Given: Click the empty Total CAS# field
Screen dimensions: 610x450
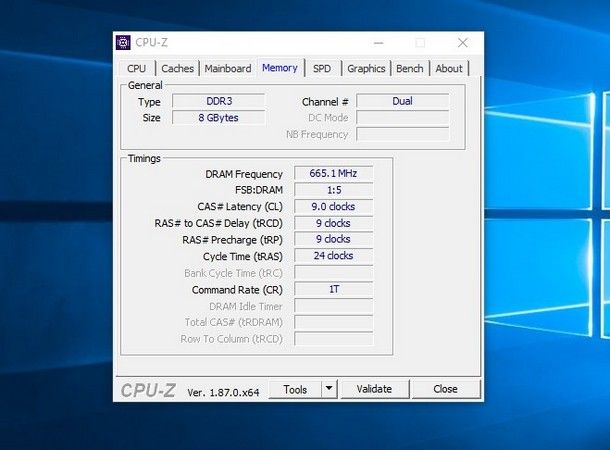Looking at the screenshot, I should point(333,322).
